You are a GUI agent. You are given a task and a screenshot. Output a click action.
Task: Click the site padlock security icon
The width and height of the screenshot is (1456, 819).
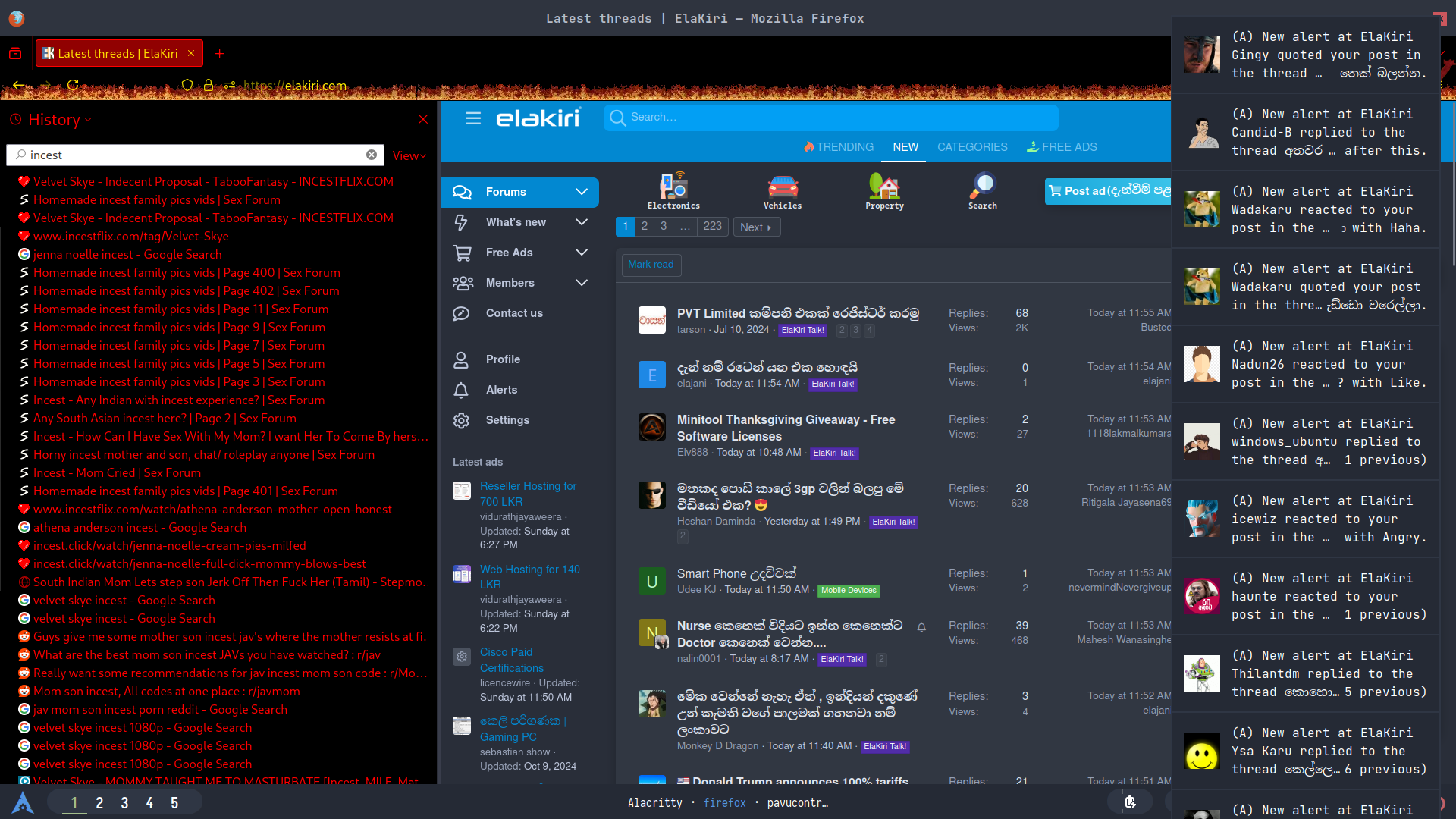point(209,85)
